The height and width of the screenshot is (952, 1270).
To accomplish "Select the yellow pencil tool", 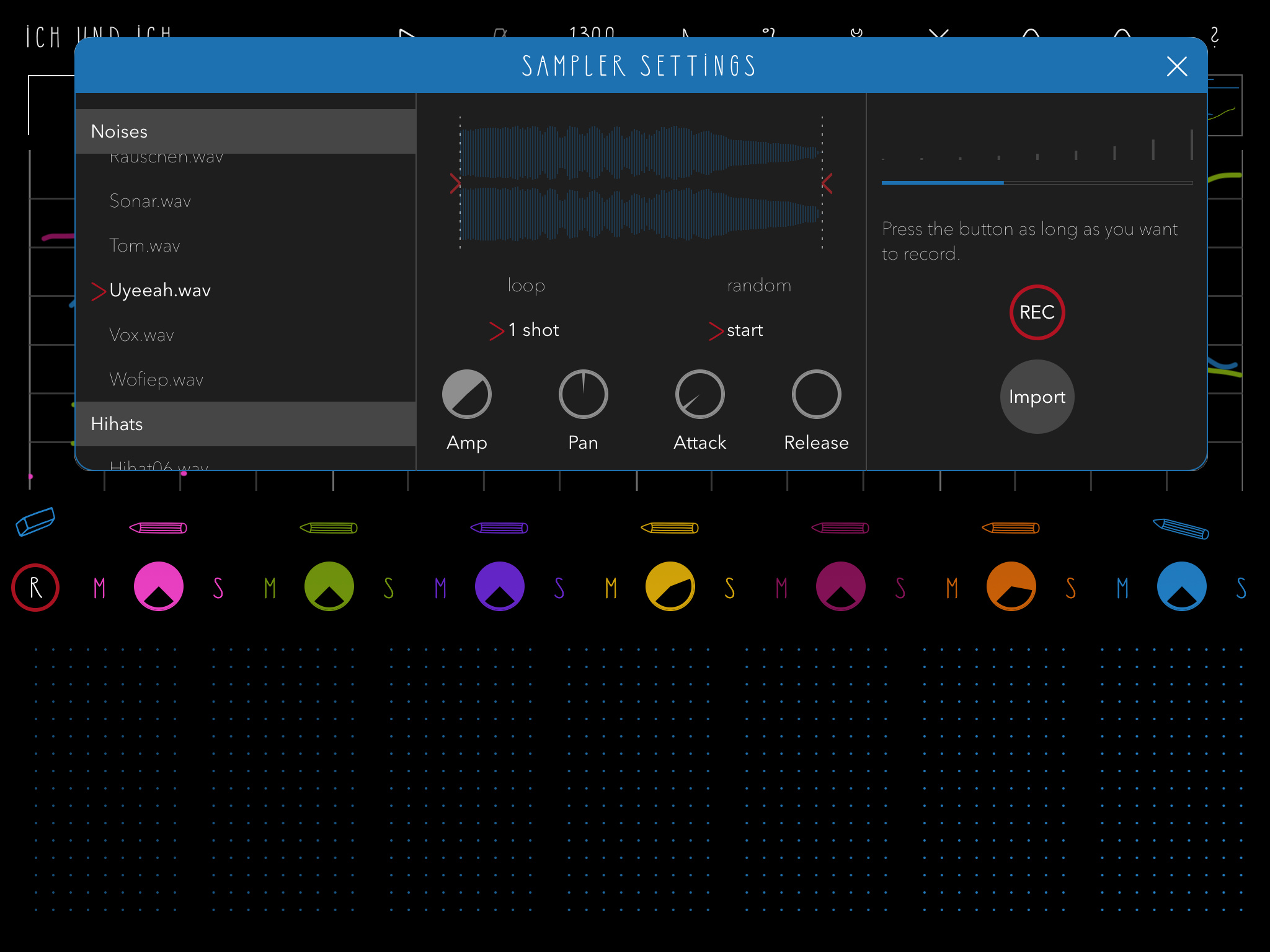I will tap(670, 528).
